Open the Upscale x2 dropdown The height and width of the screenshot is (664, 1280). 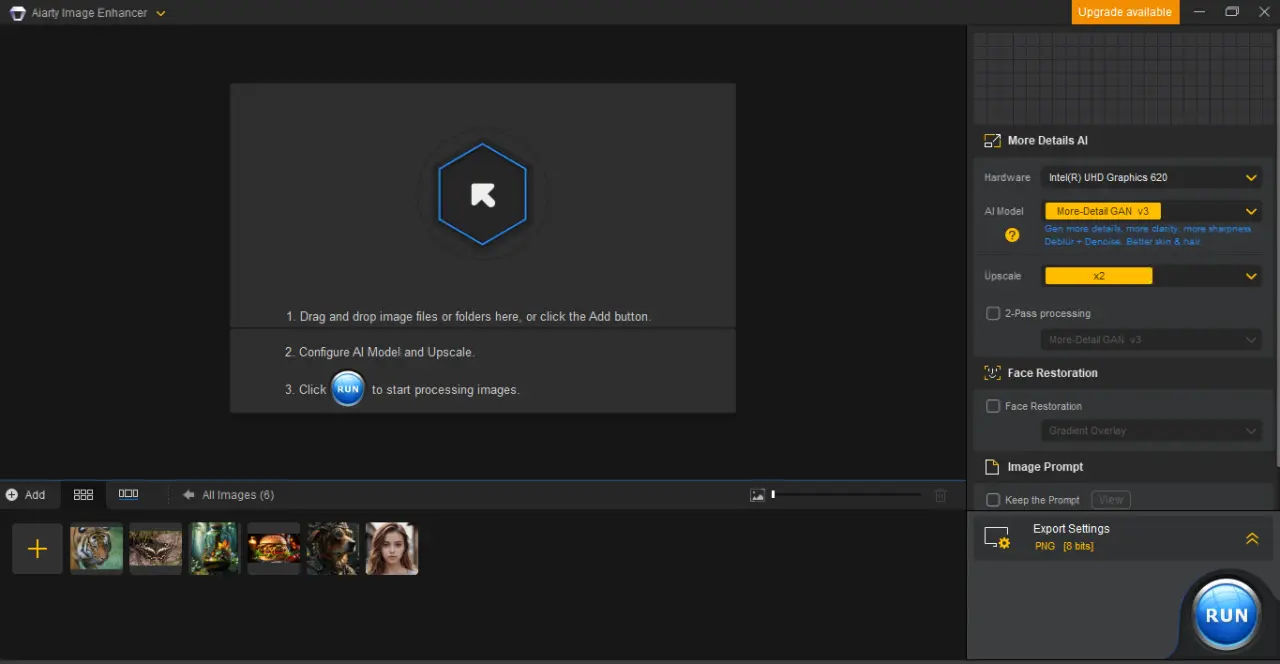tap(1151, 276)
